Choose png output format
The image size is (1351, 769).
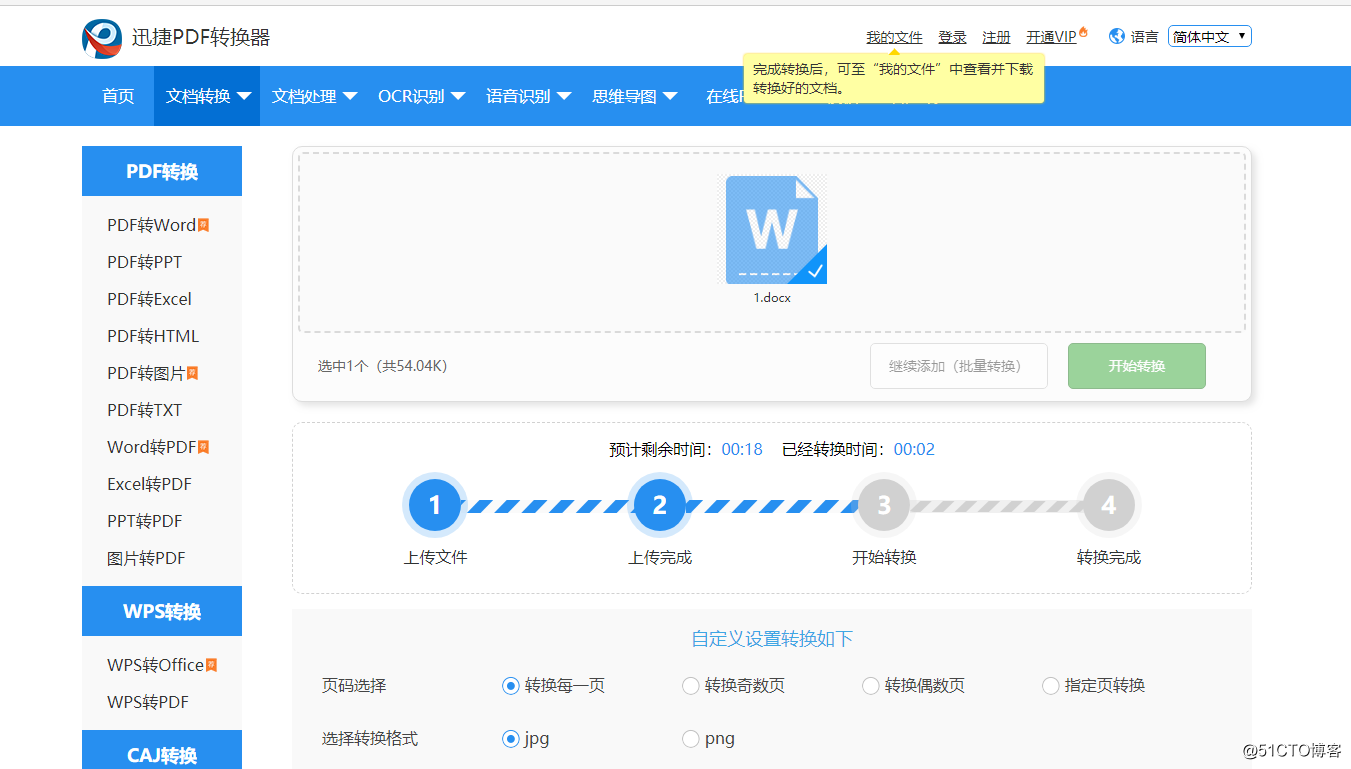pos(690,739)
